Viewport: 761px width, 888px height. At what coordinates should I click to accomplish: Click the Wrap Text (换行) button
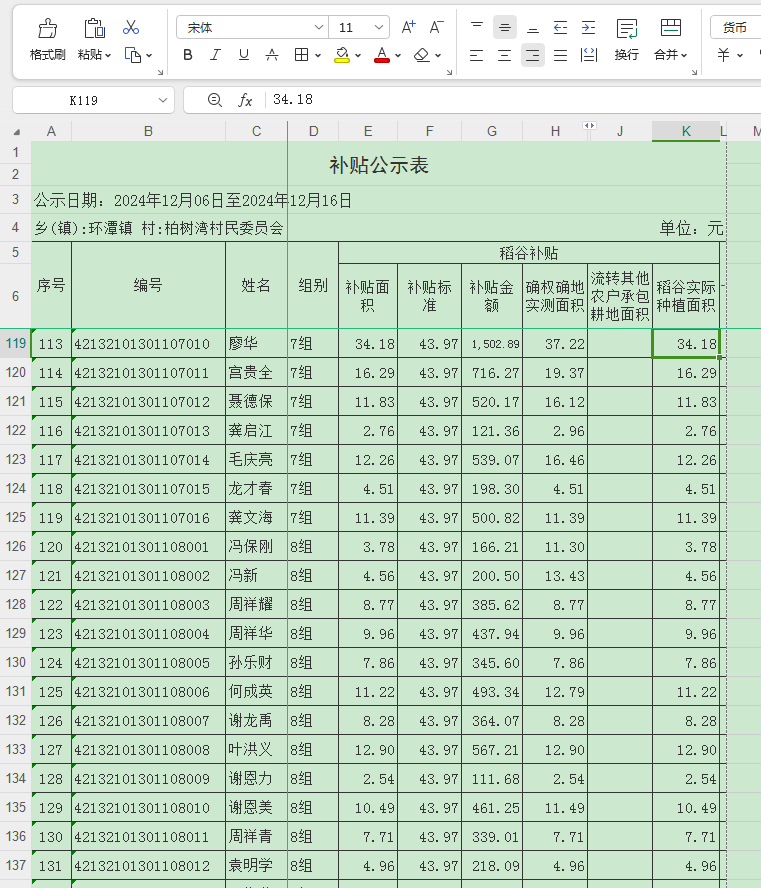[627, 40]
